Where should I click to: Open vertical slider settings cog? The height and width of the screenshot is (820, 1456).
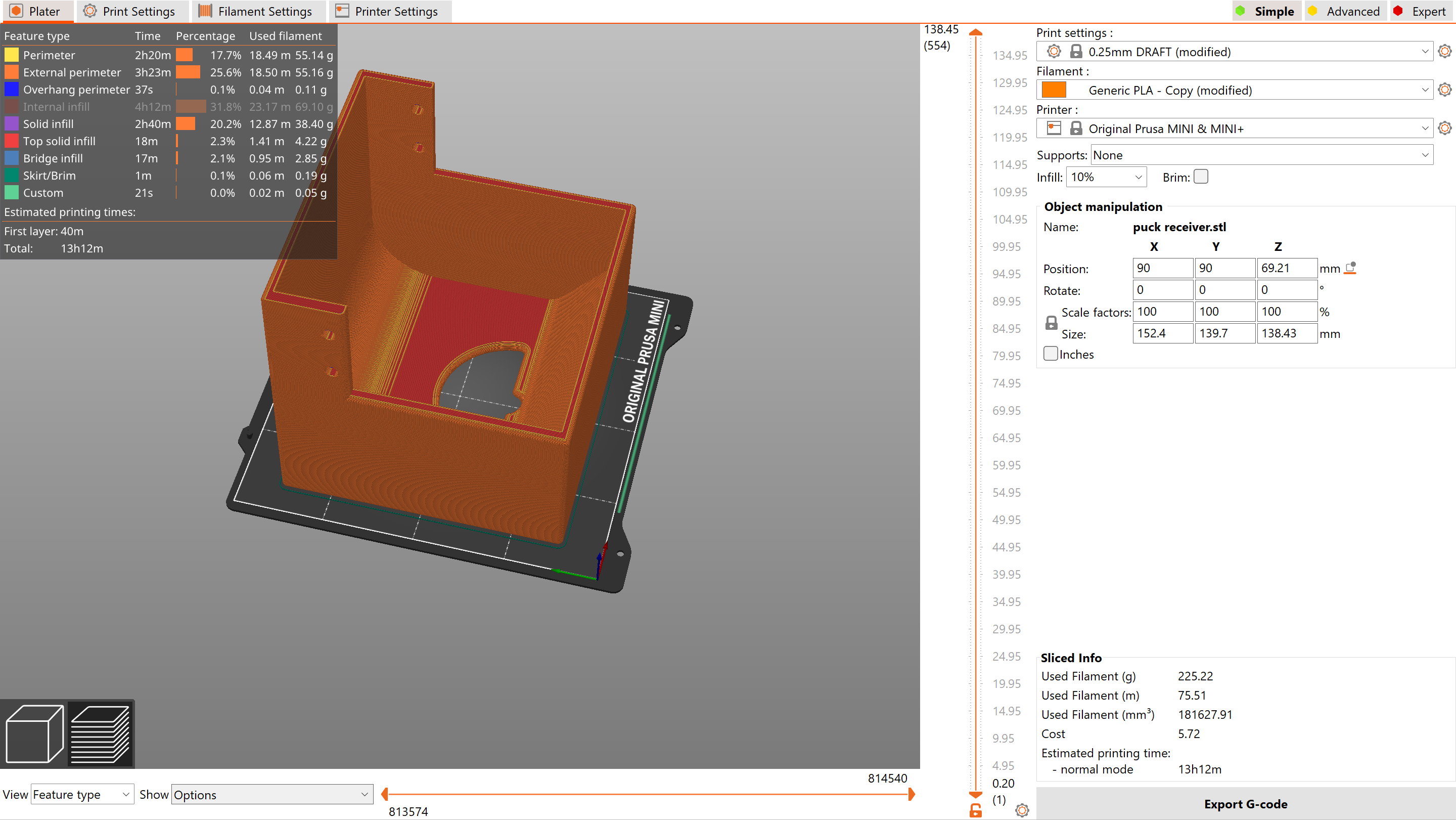tap(1021, 810)
